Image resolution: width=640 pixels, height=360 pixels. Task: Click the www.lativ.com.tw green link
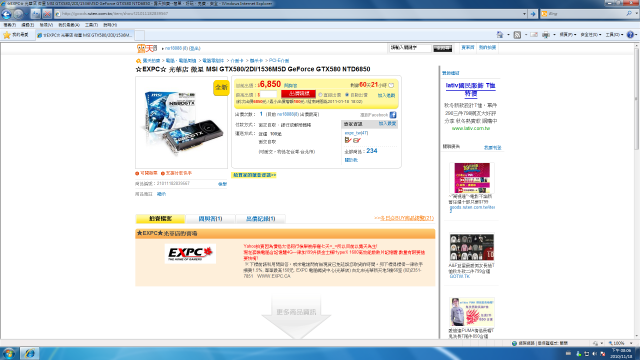[471, 128]
